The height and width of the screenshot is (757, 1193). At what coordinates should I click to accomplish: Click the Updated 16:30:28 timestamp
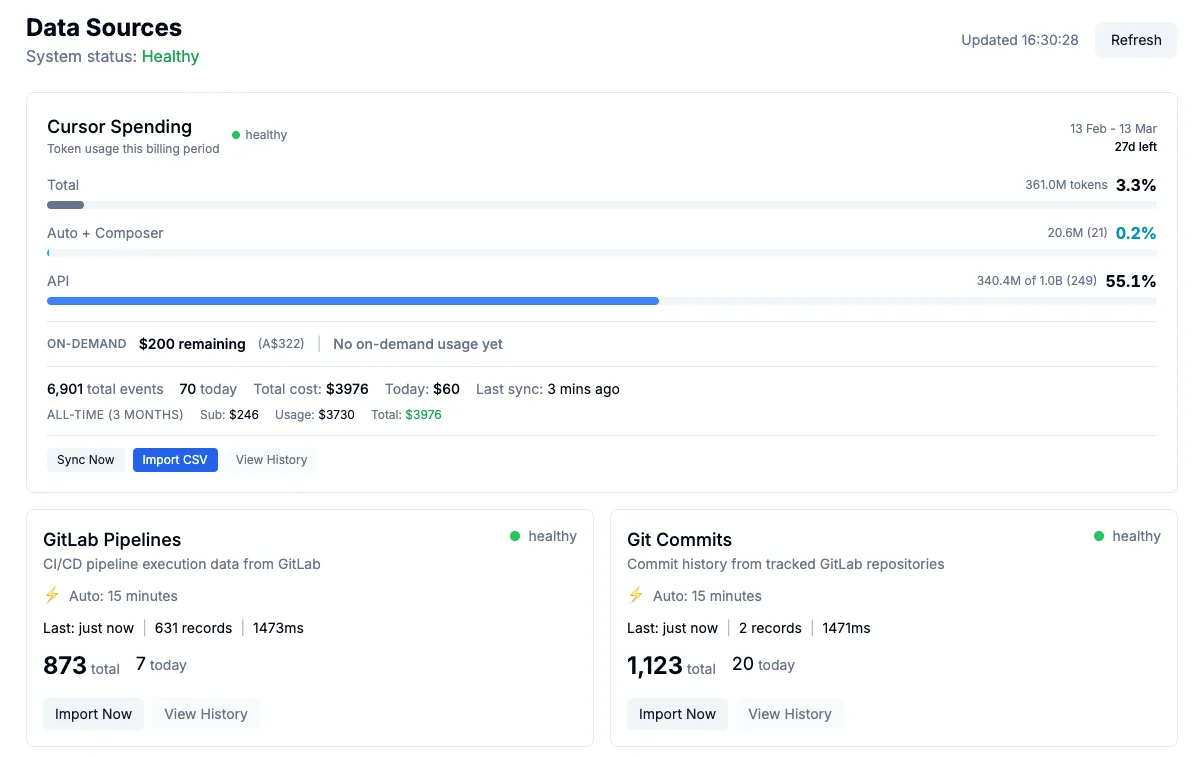pyautogui.click(x=1019, y=40)
